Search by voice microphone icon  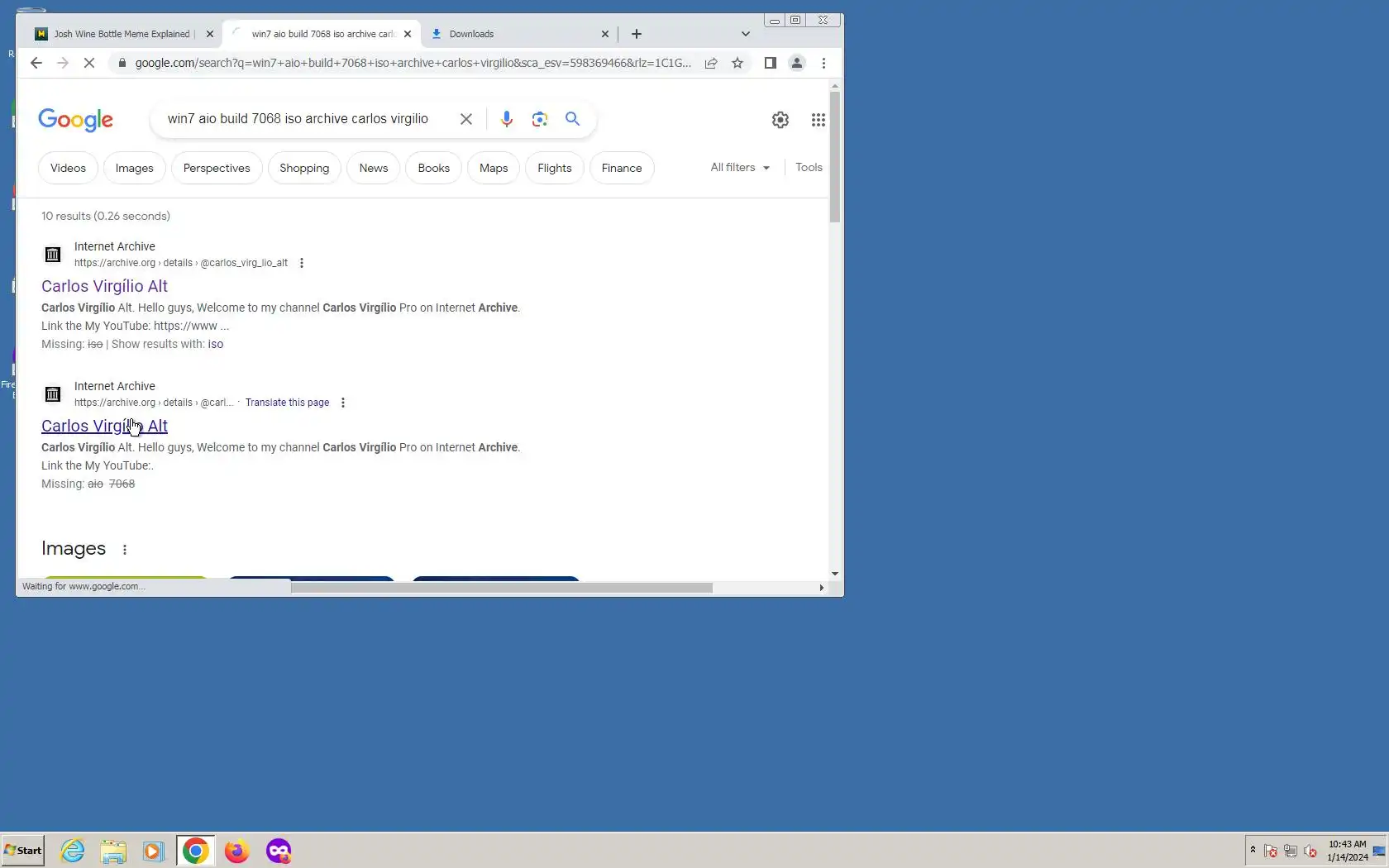tap(507, 119)
